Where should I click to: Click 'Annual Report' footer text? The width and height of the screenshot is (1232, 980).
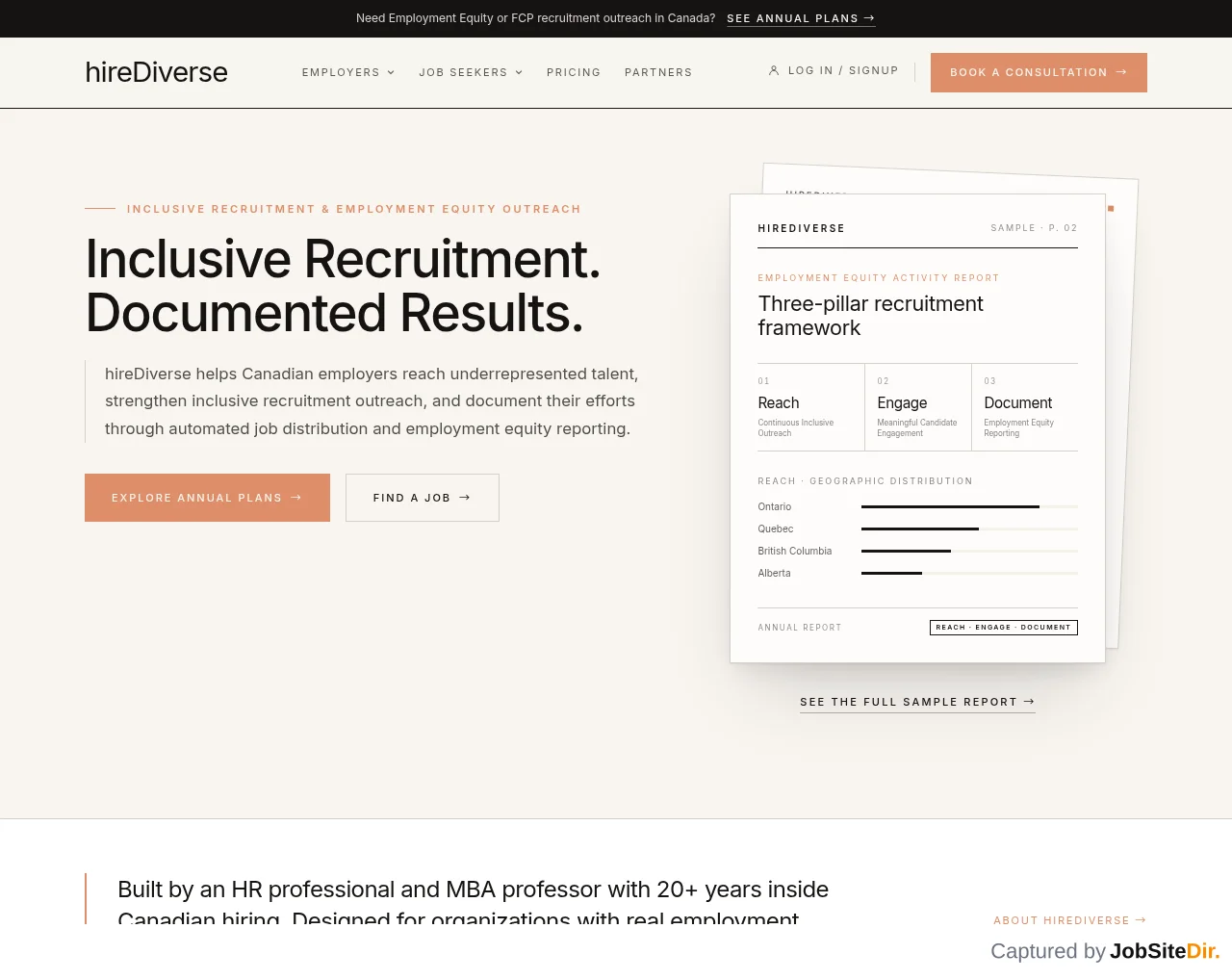point(799,628)
